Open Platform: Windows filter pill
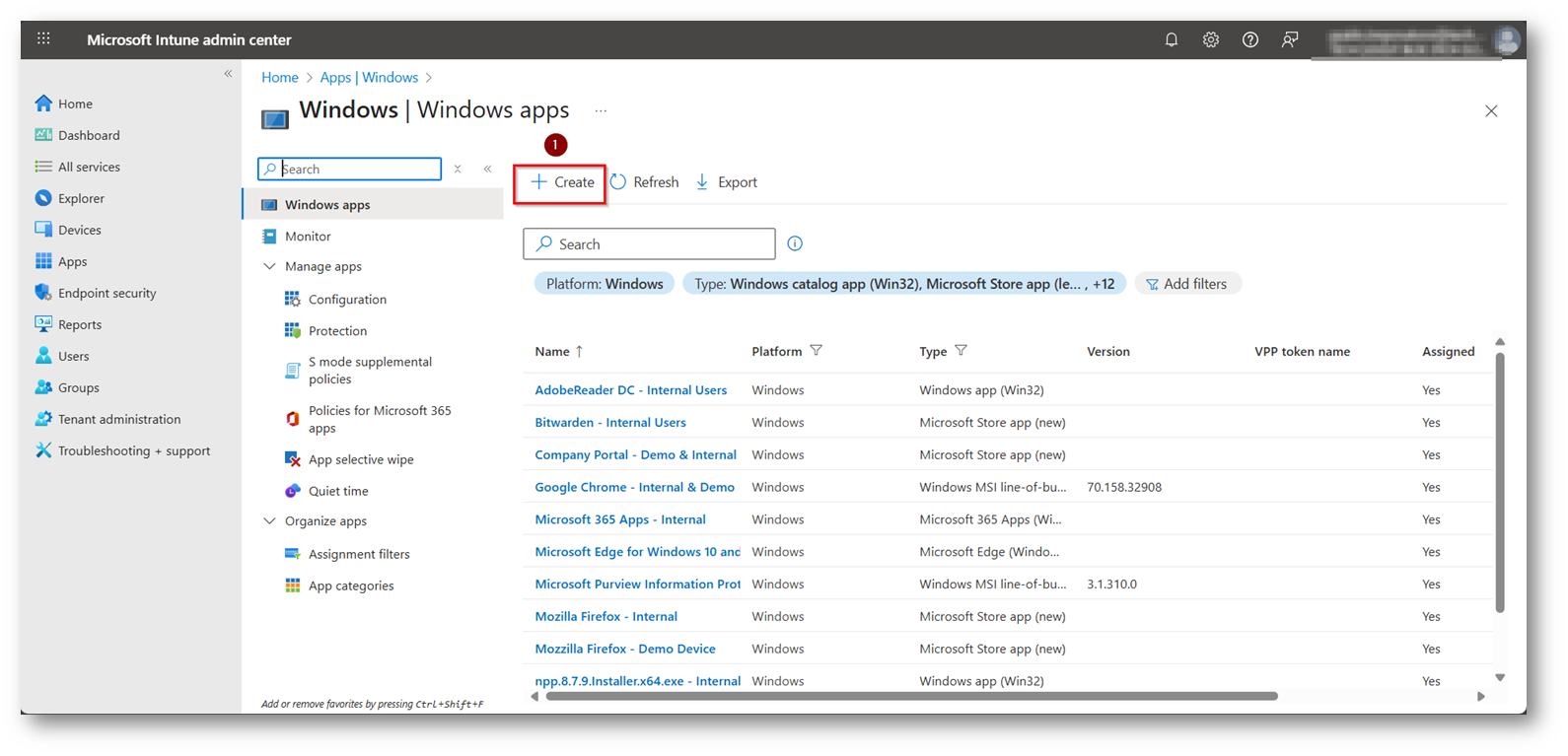The height and width of the screenshot is (756, 1568). (x=604, y=284)
